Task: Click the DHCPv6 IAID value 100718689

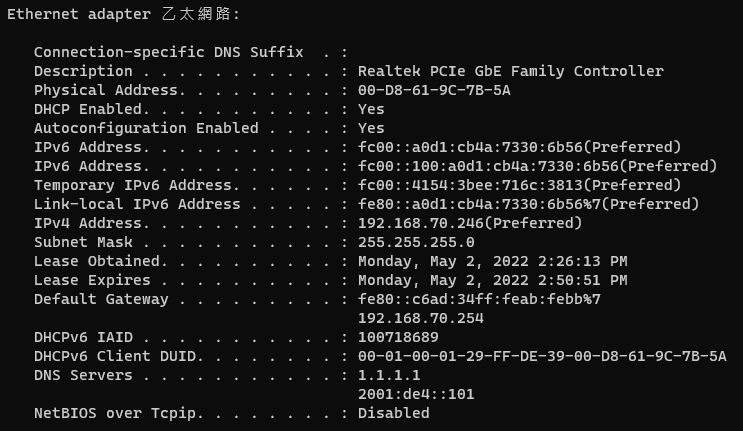Action: (398, 337)
